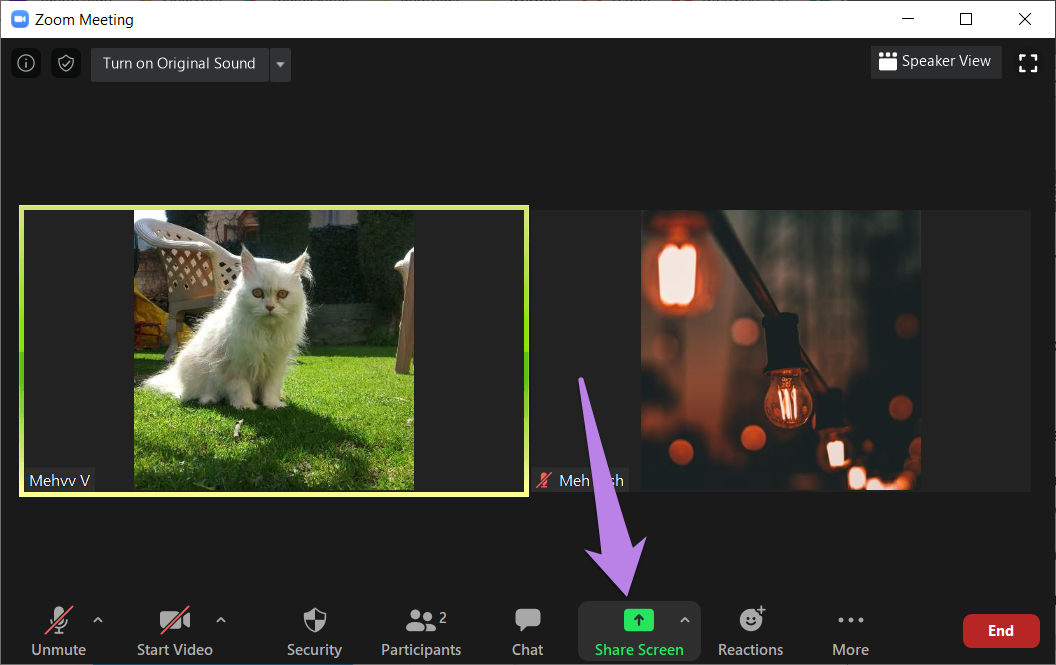The image size is (1056, 665).
Task: Open the Chat panel
Action: click(x=527, y=631)
